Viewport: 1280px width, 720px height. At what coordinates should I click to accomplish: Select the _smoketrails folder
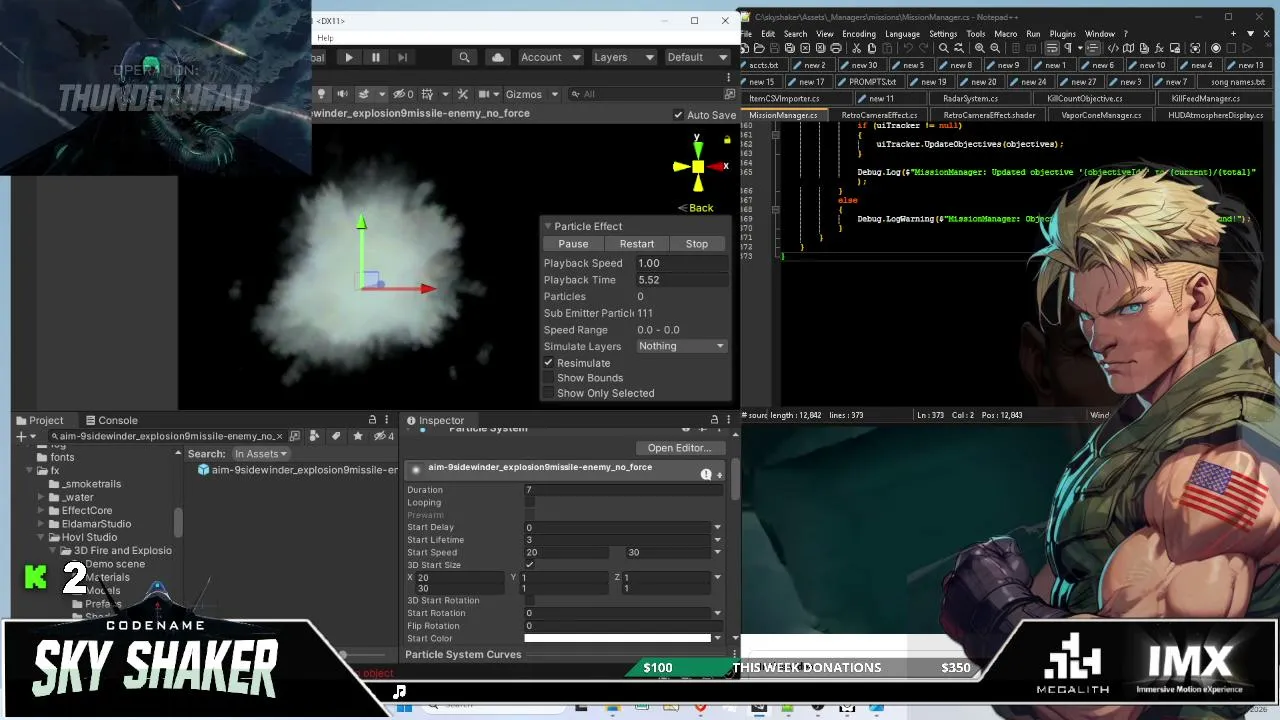pos(91,484)
